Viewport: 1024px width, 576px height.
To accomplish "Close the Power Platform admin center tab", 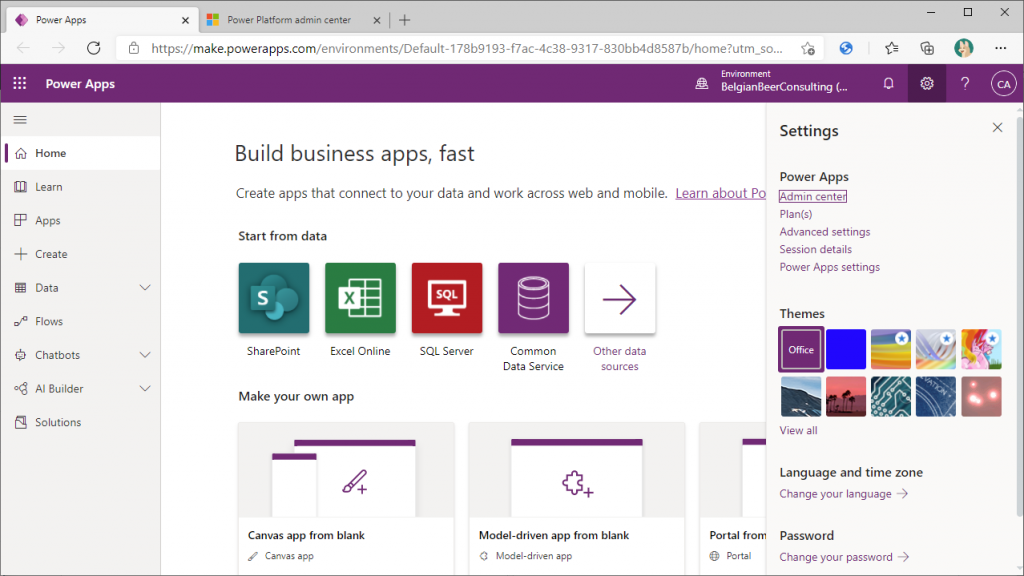I will click(x=377, y=20).
